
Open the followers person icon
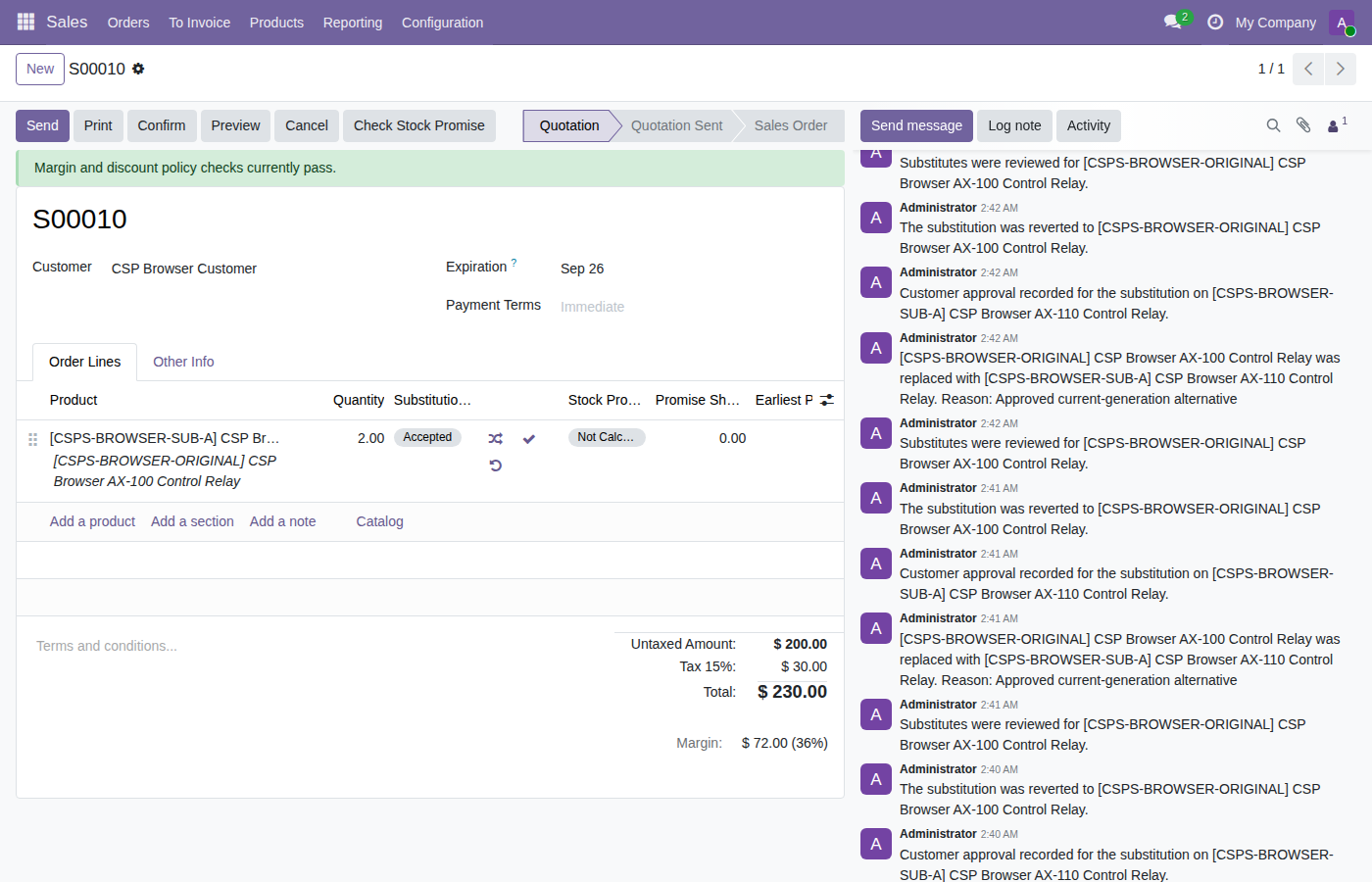point(1337,125)
